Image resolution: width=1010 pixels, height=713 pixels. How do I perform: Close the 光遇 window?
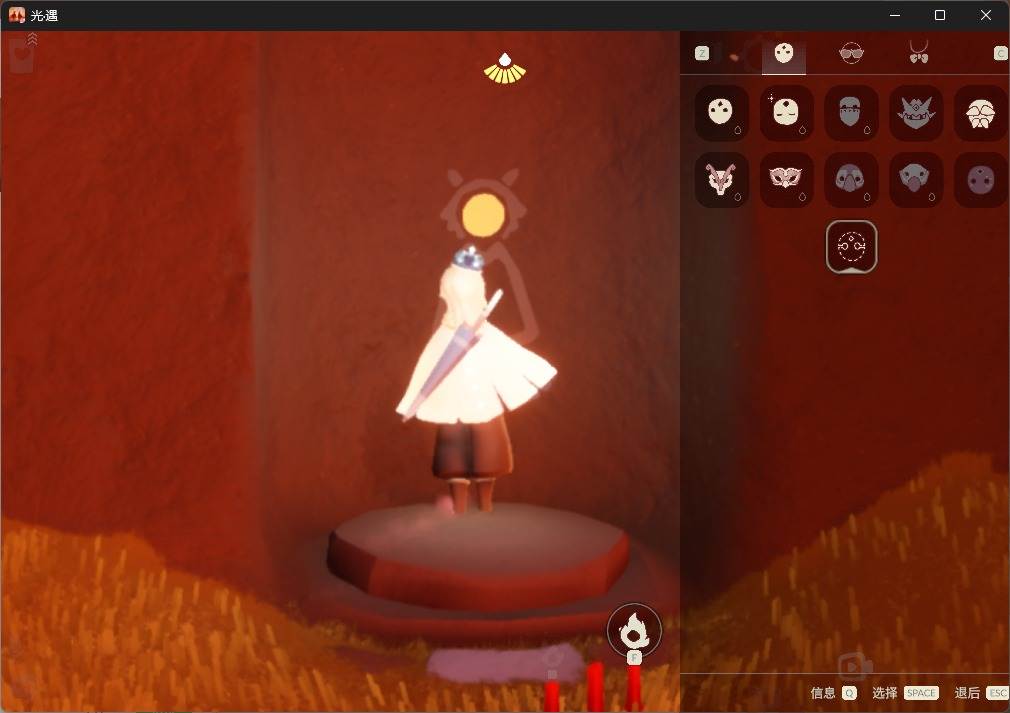(986, 15)
